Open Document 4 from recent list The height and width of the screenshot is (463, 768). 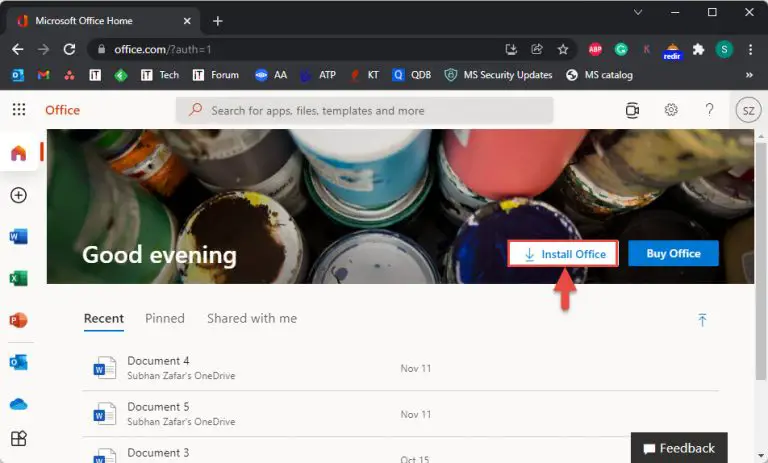(158, 361)
